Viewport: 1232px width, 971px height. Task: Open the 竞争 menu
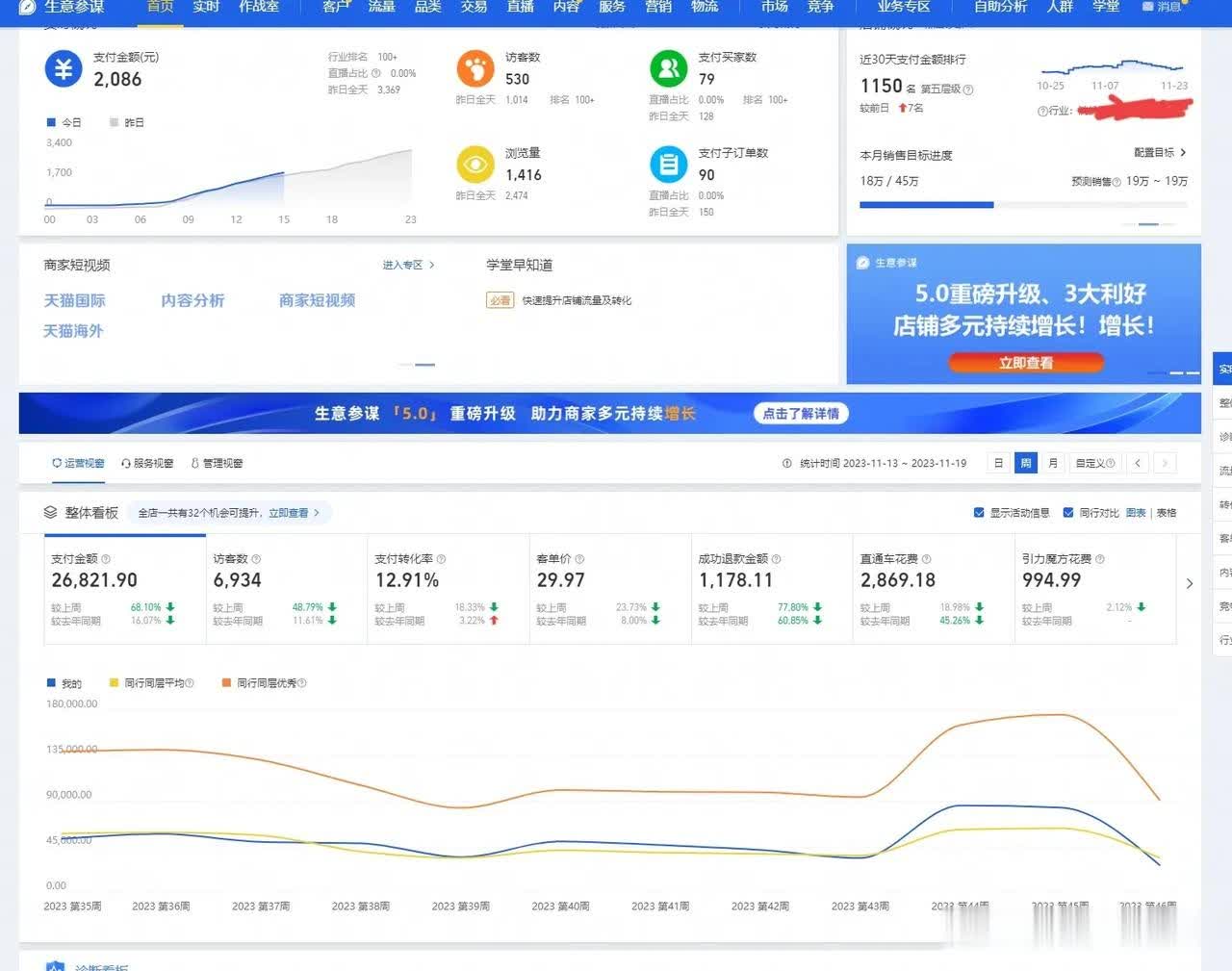click(x=820, y=7)
